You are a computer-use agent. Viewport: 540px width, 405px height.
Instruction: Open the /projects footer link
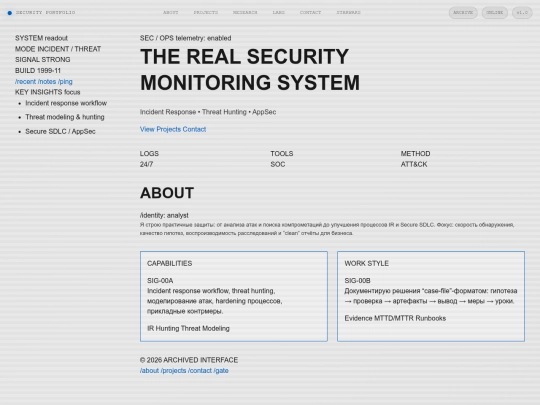(x=173, y=371)
